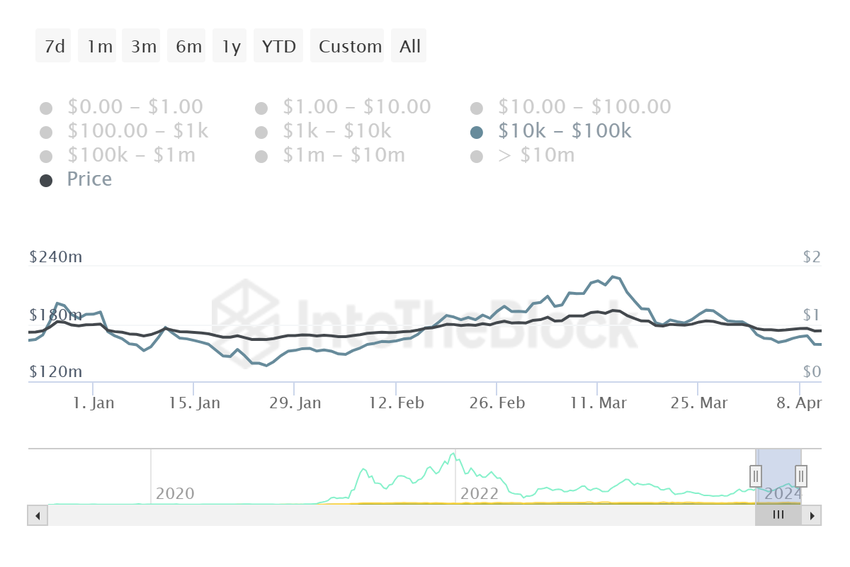Click the navigator scroll-right arrow

tap(812, 516)
